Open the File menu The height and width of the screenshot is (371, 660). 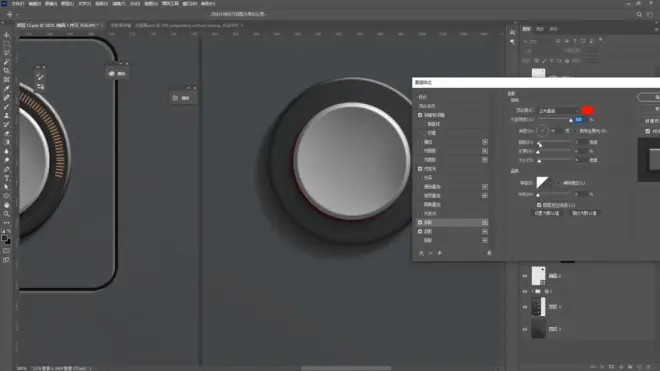18,4
